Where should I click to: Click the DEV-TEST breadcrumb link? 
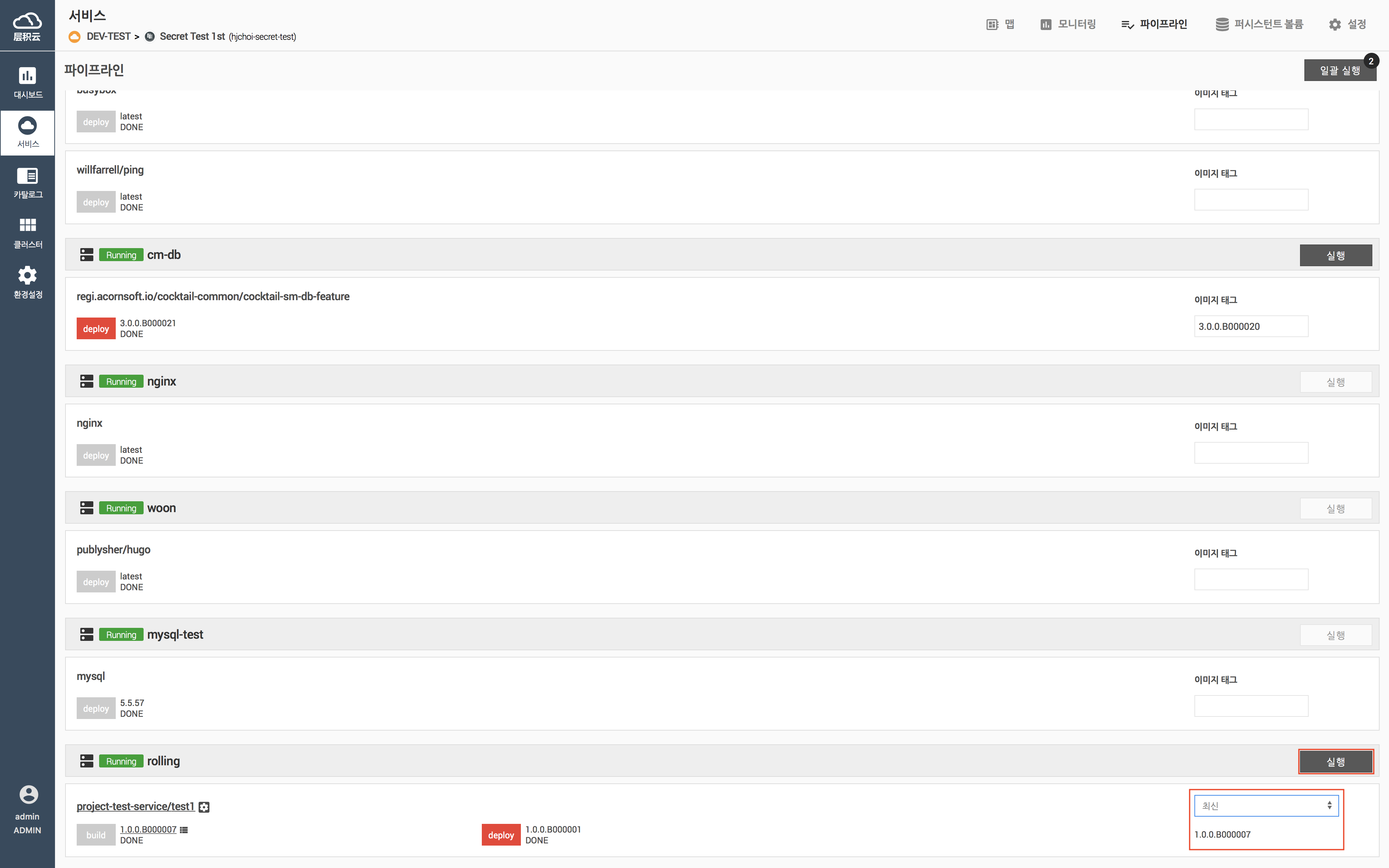109,37
